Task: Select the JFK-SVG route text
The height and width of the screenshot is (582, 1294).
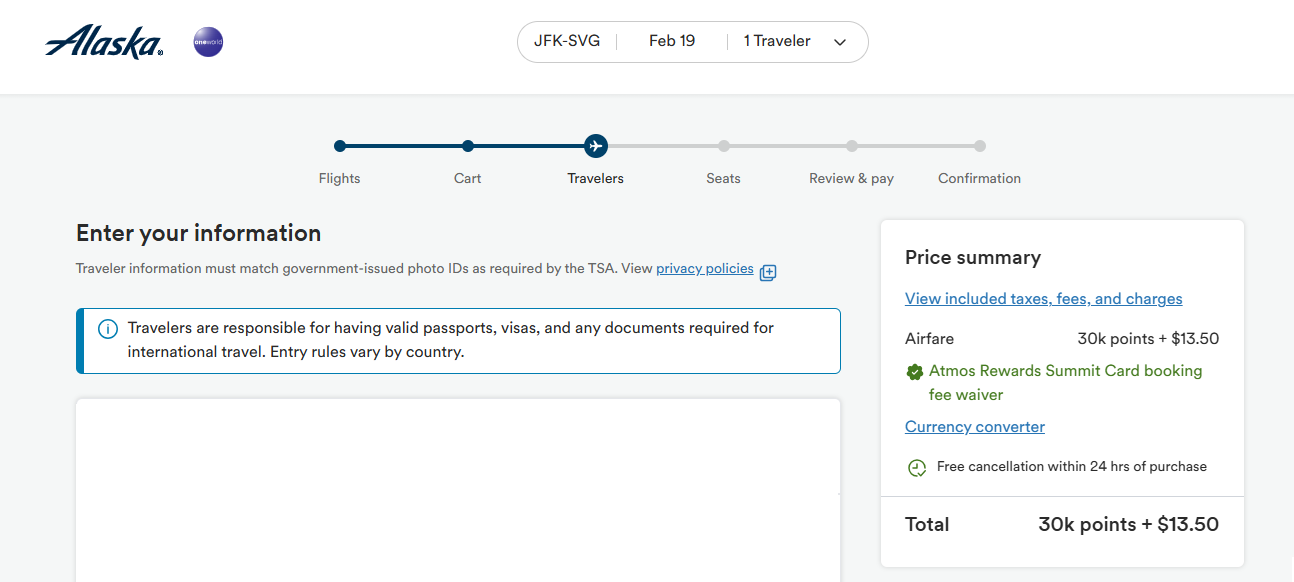Action: 567,41
